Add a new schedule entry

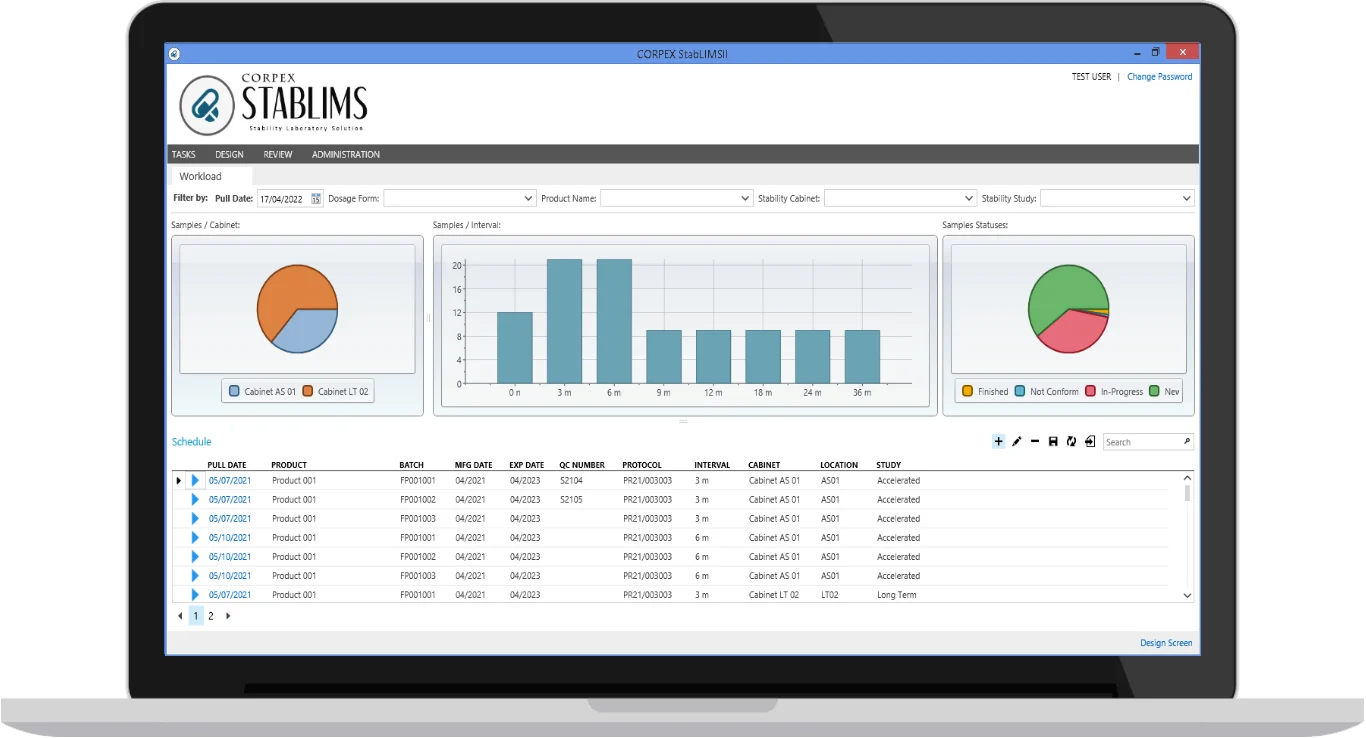pyautogui.click(x=999, y=441)
